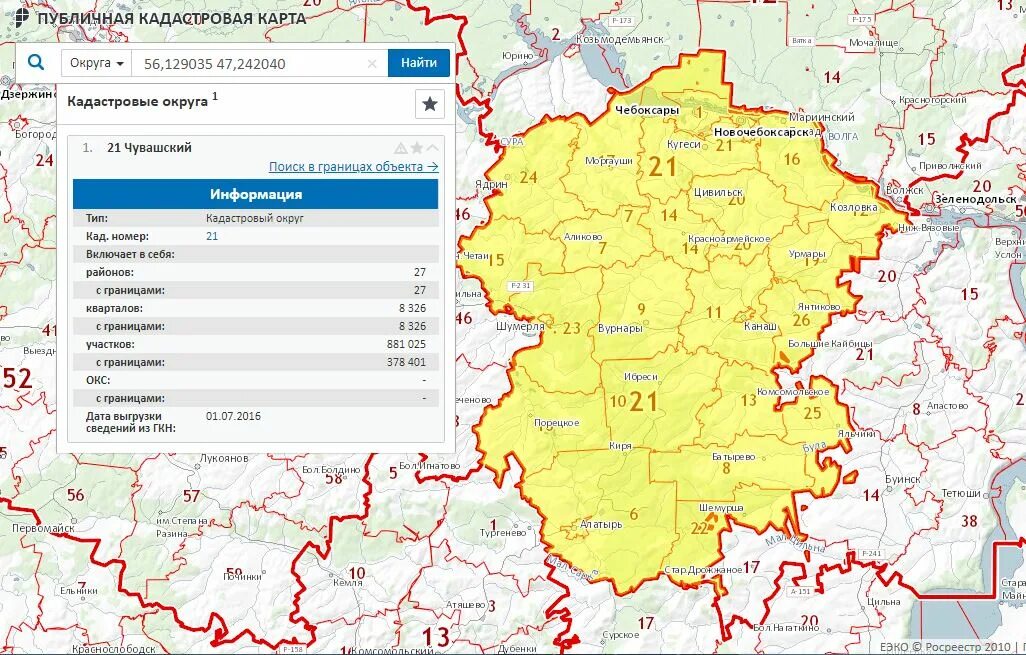The height and width of the screenshot is (655, 1026).
Task: Click the Урмары label on the map
Action: (807, 254)
